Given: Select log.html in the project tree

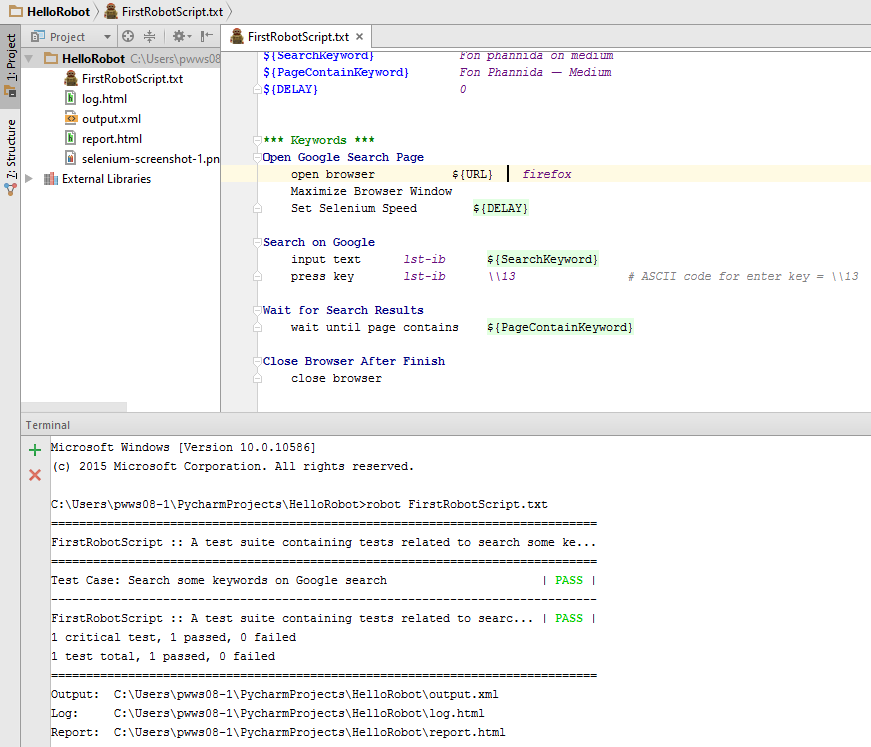Looking at the screenshot, I should (x=105, y=99).
